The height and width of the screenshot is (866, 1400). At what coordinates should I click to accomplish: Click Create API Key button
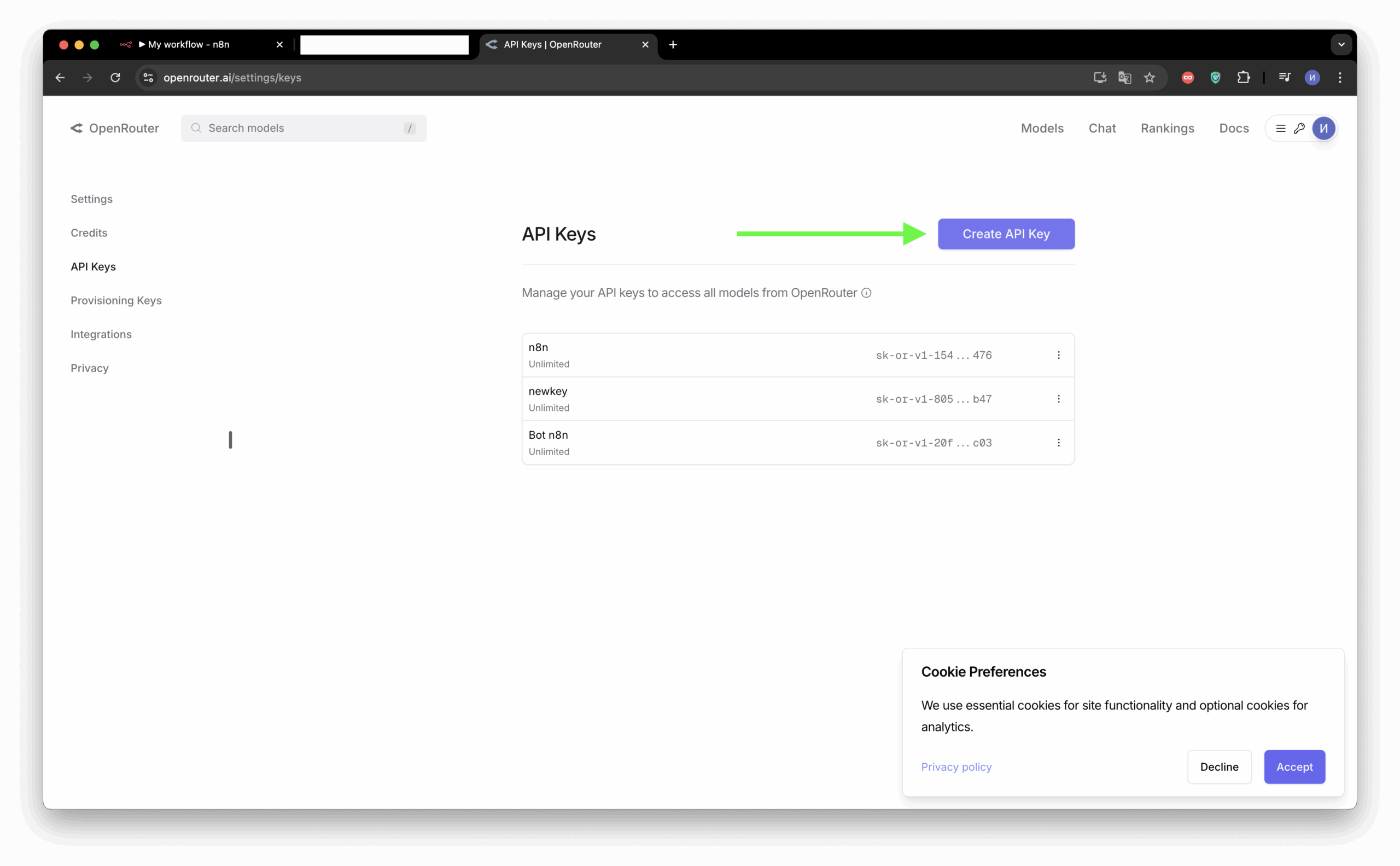point(1006,234)
